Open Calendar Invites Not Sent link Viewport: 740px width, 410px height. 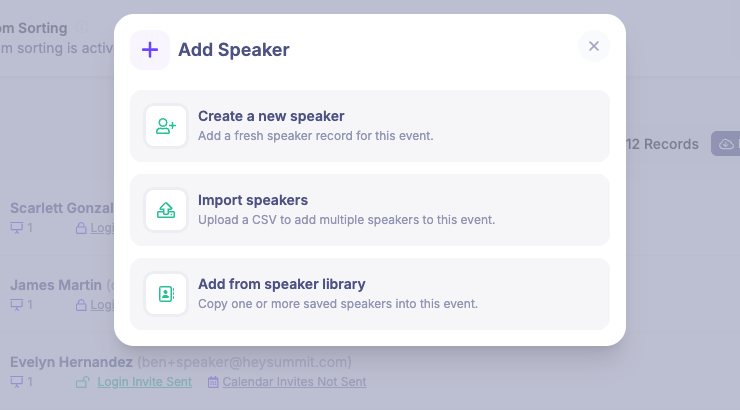point(294,382)
